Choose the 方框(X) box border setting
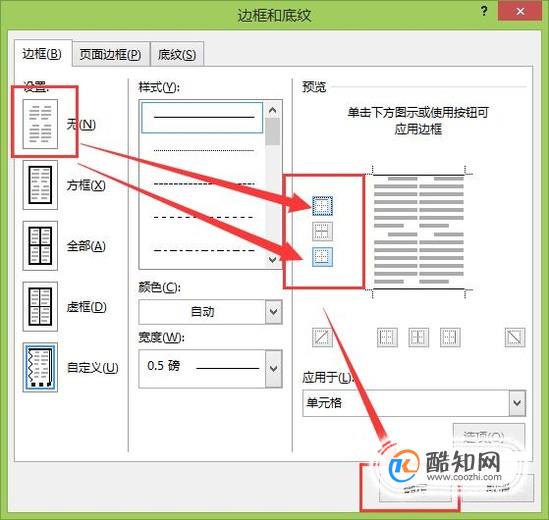This screenshot has width=549, height=520. (40, 185)
